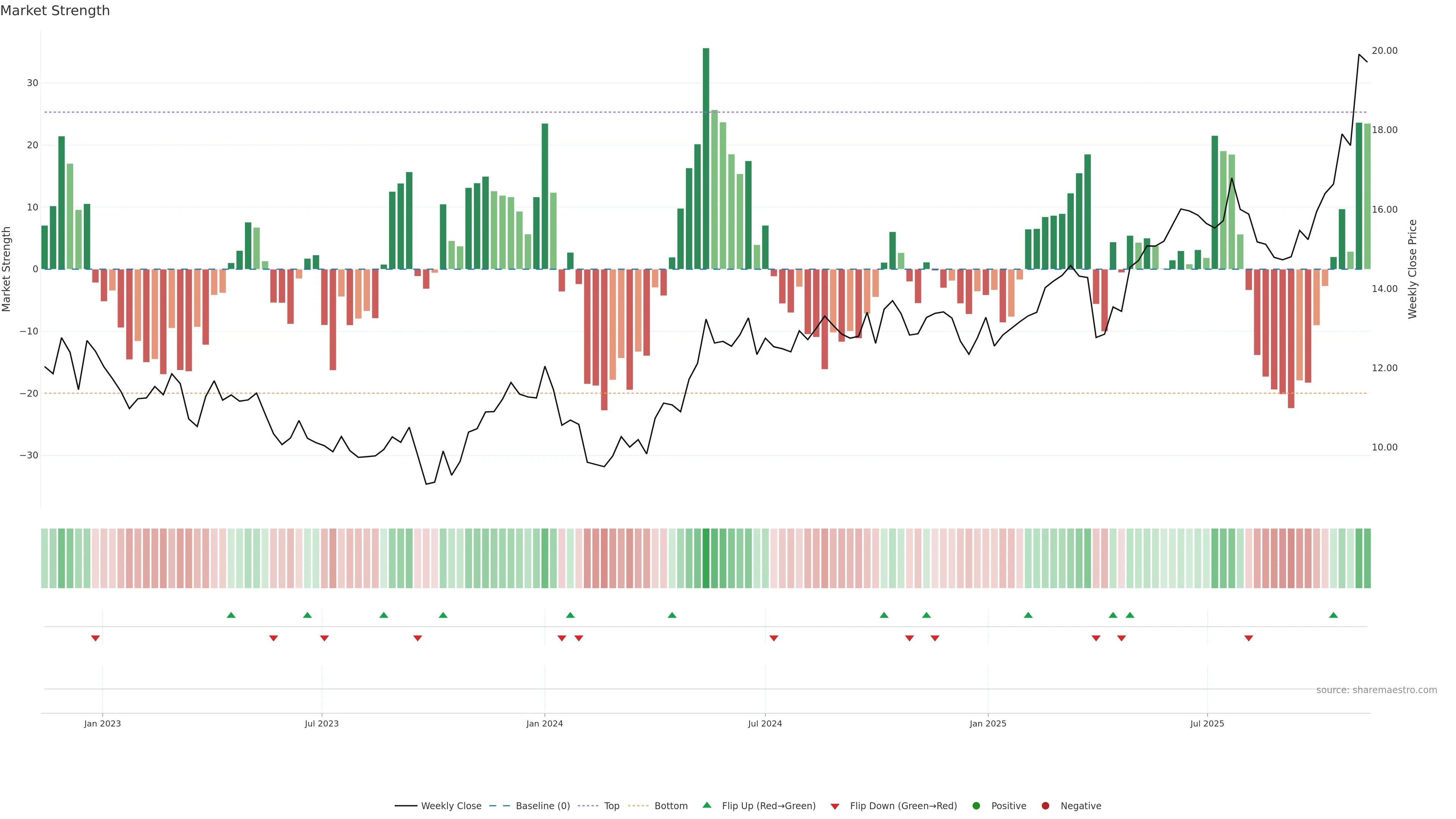Screen dimensions: 1456x819
Task: Click the Negative red circle legend icon
Action: [x=1045, y=805]
